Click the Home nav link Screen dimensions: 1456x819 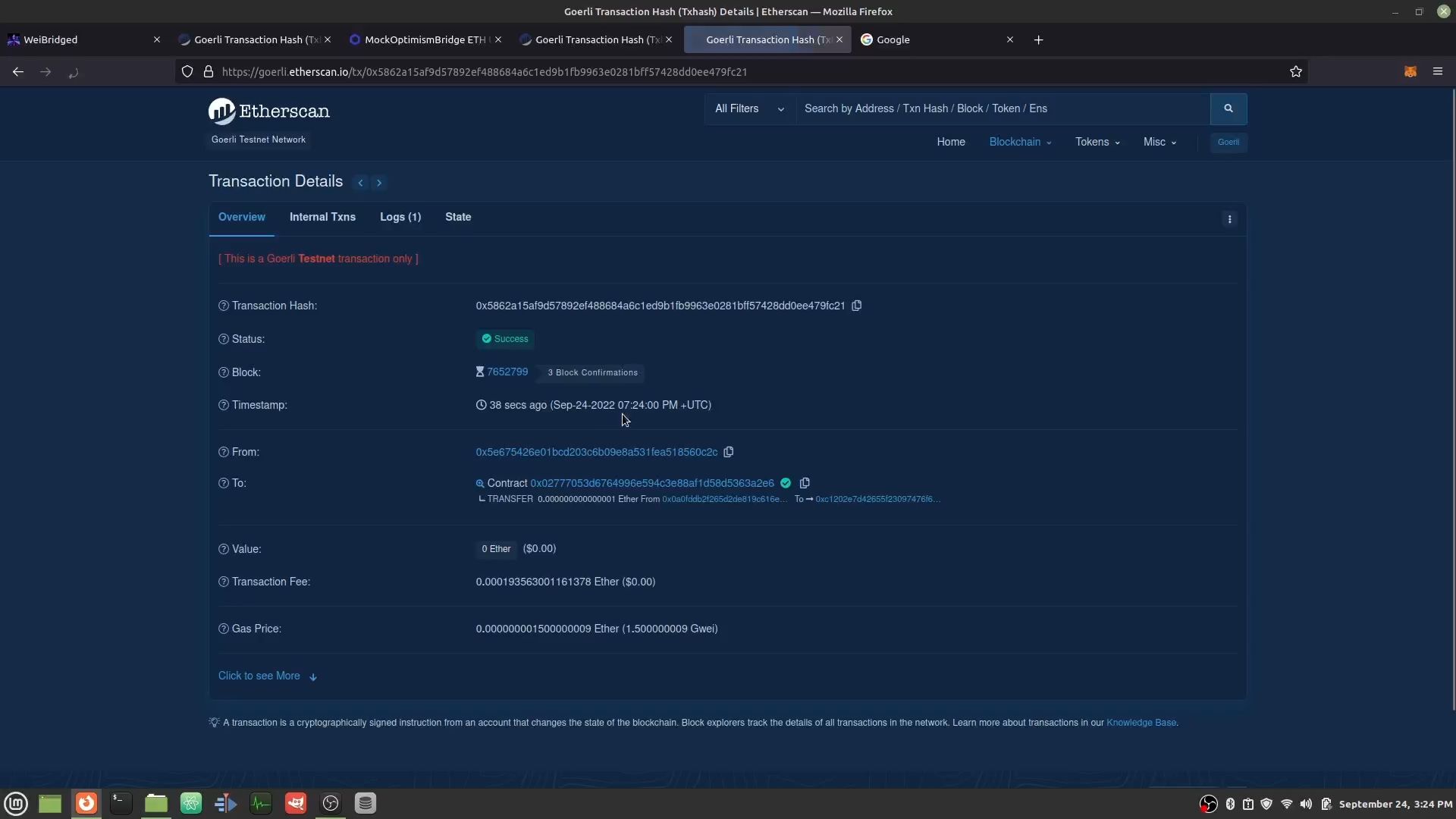tap(951, 142)
